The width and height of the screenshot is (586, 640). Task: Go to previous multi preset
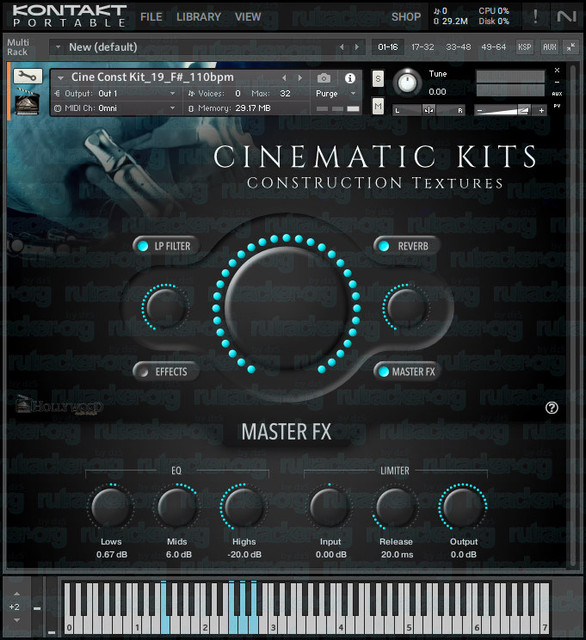pos(342,47)
